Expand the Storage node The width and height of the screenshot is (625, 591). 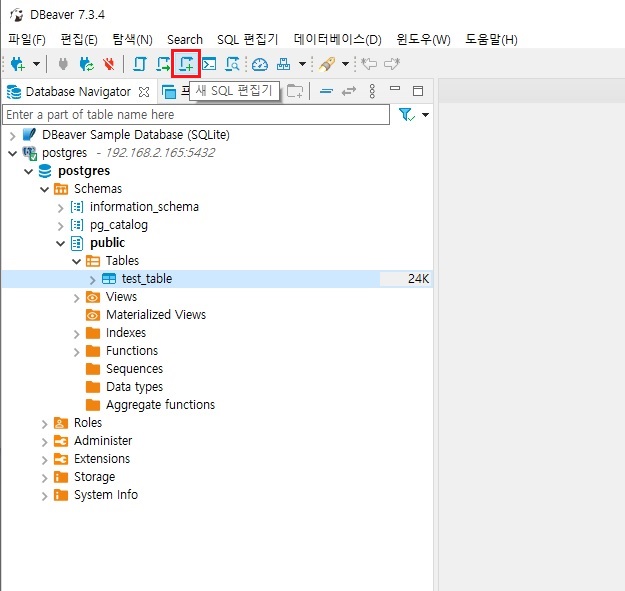44,478
